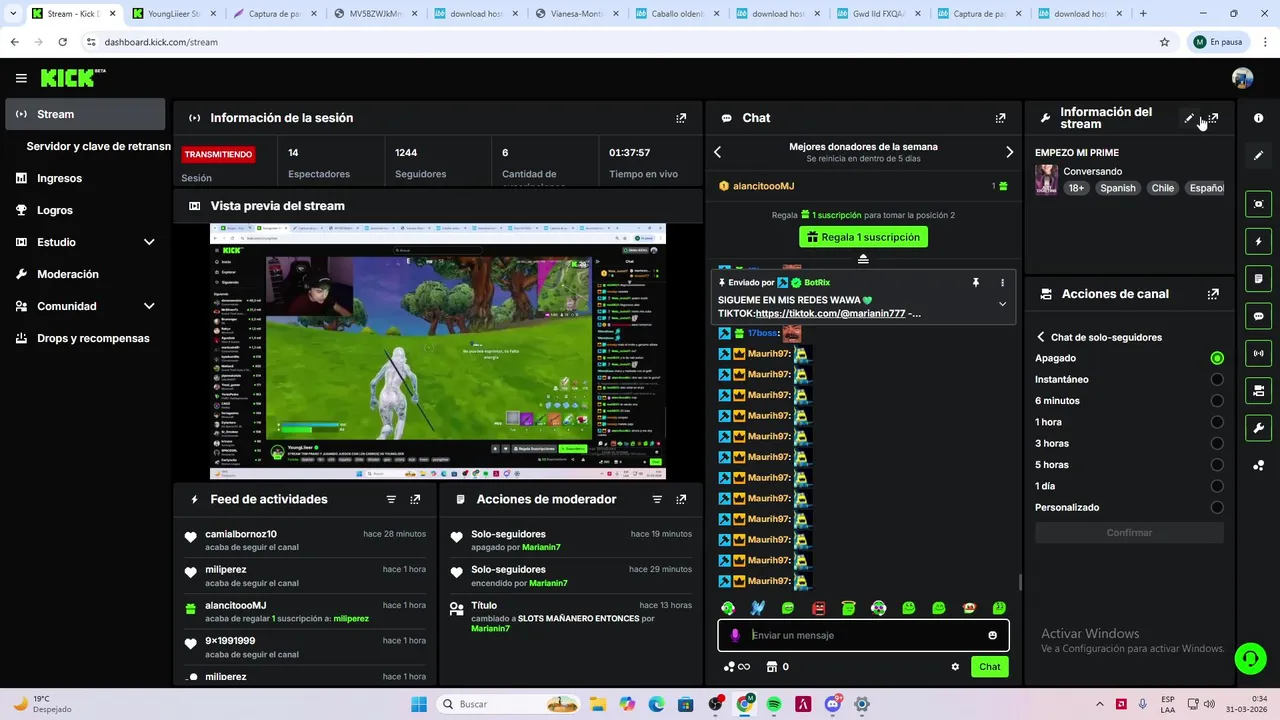
Task: Click the shop icon below chat input
Action: pyautogui.click(x=771, y=667)
